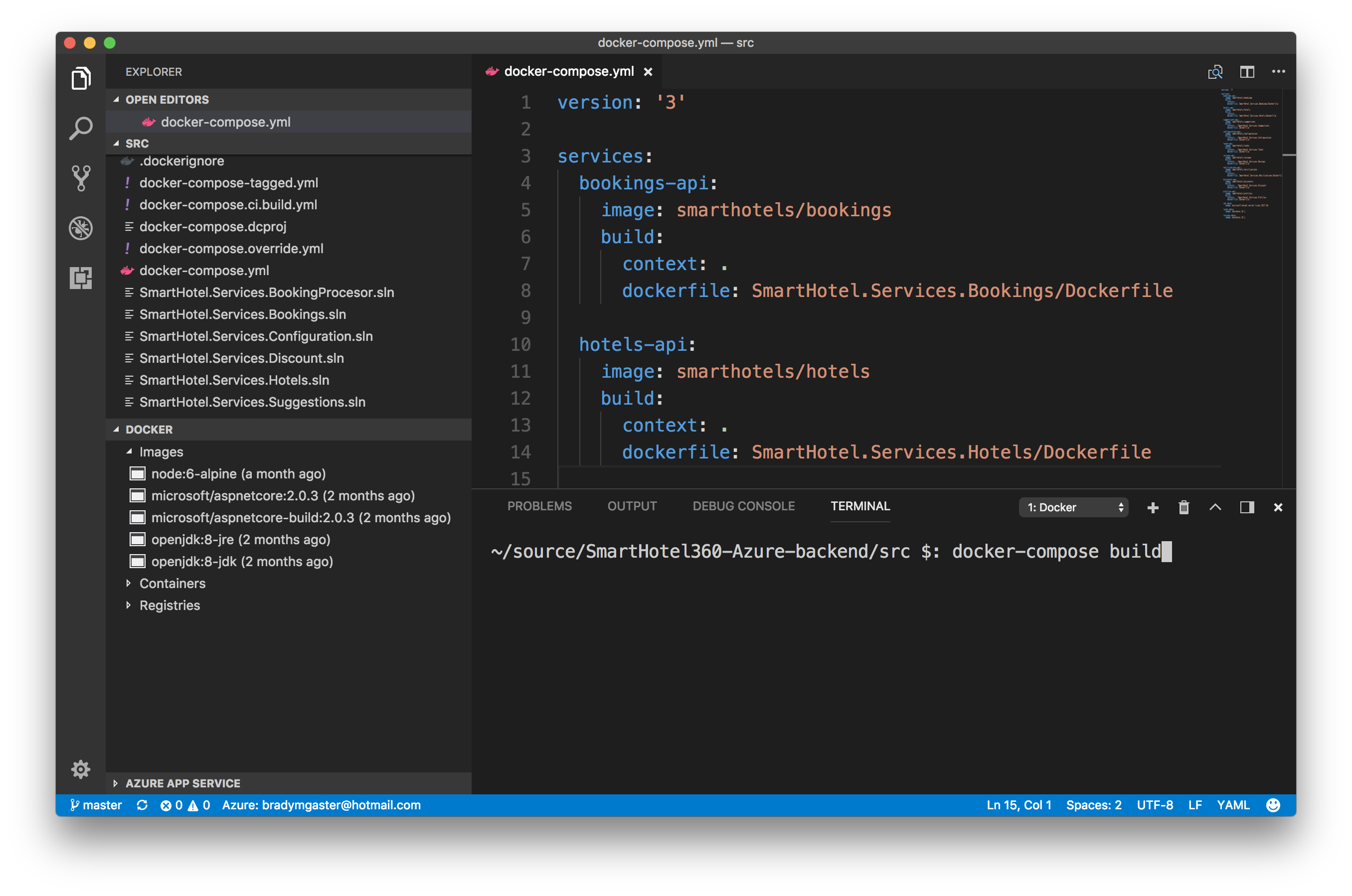
Task: Add a new terminal with plus icon
Action: 1153,507
